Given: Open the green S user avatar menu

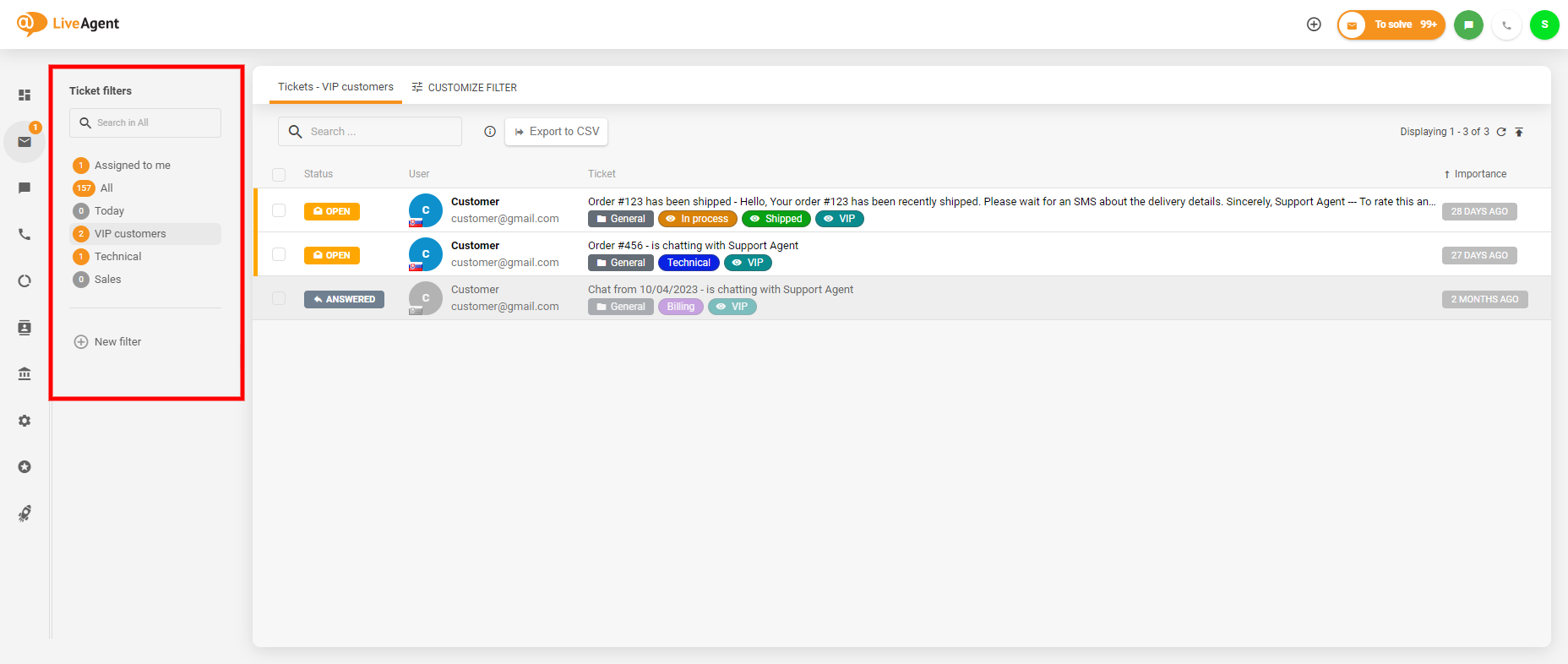Looking at the screenshot, I should coord(1544,24).
